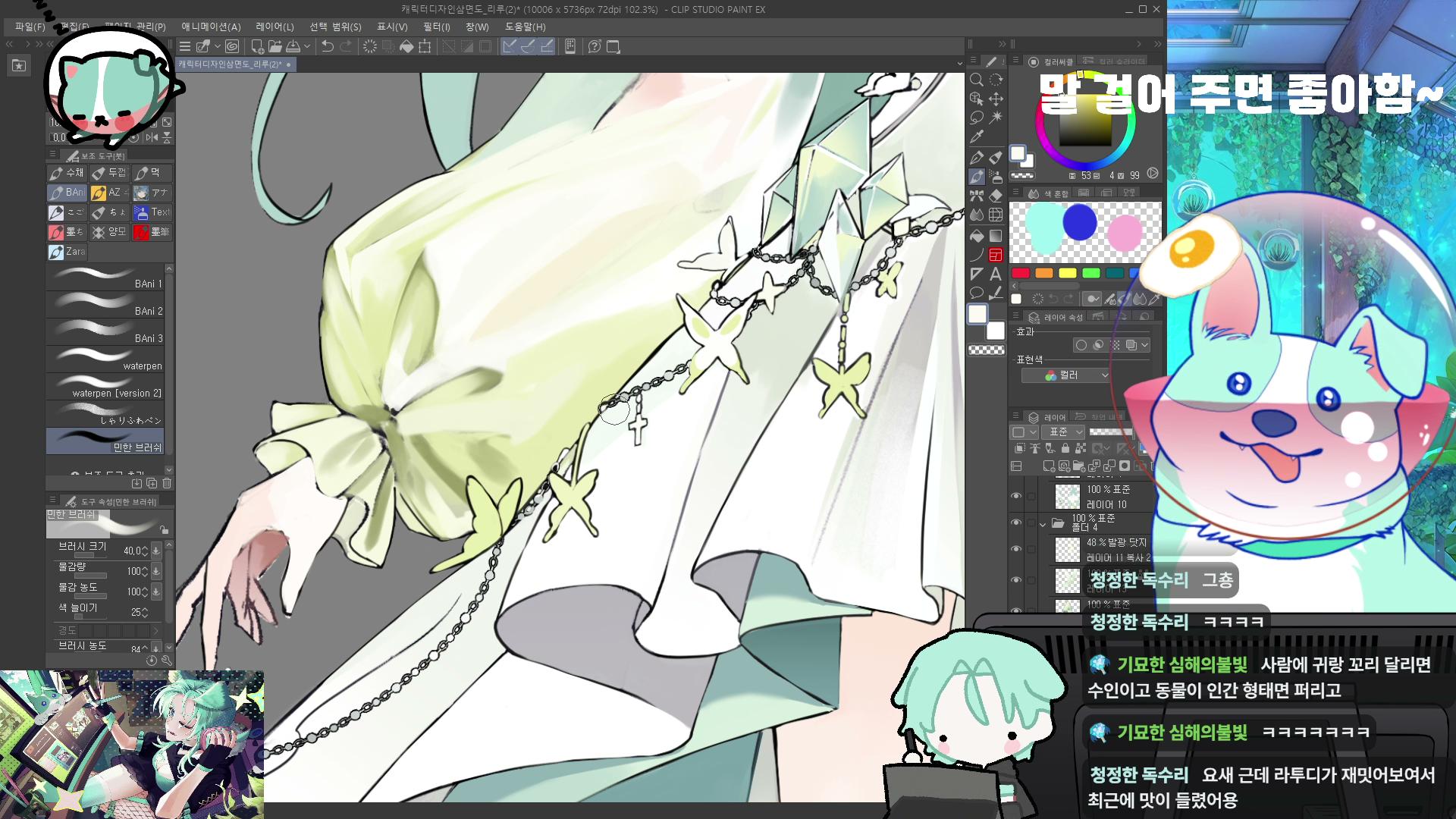Select the Fill bucket tool
The image size is (1456, 819).
coord(977,235)
